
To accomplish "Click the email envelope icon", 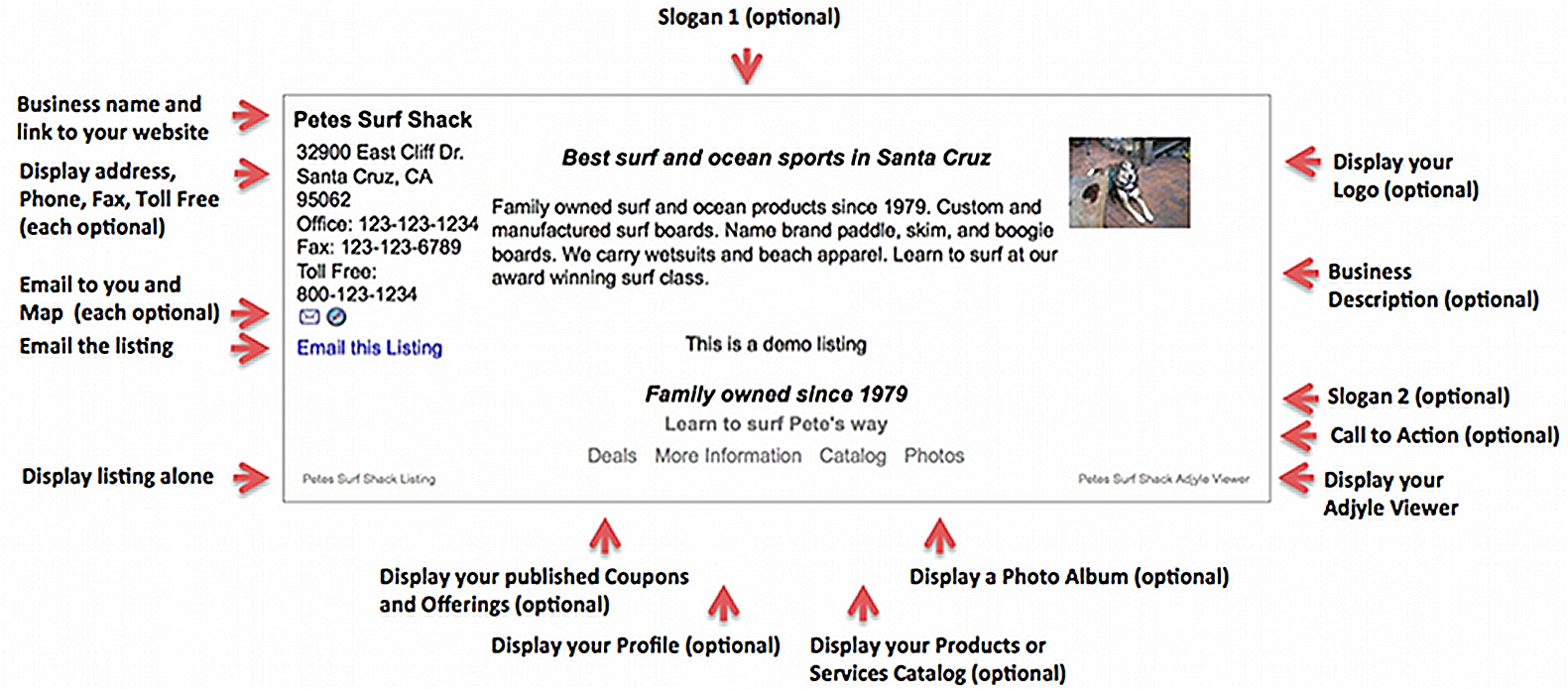I will coord(309,317).
